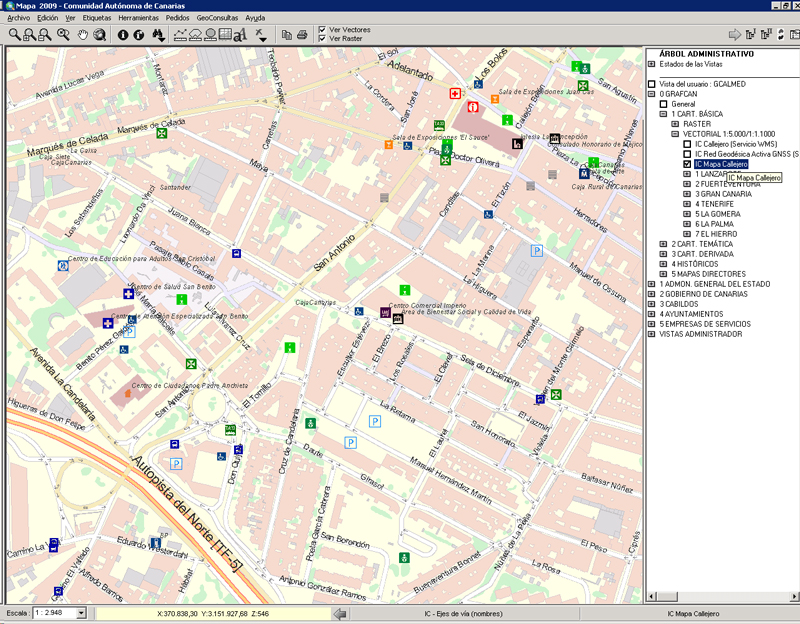Screen dimensions: 800x624
Task: Collapse the 1 CART. BÁSICA node
Action: point(663,114)
